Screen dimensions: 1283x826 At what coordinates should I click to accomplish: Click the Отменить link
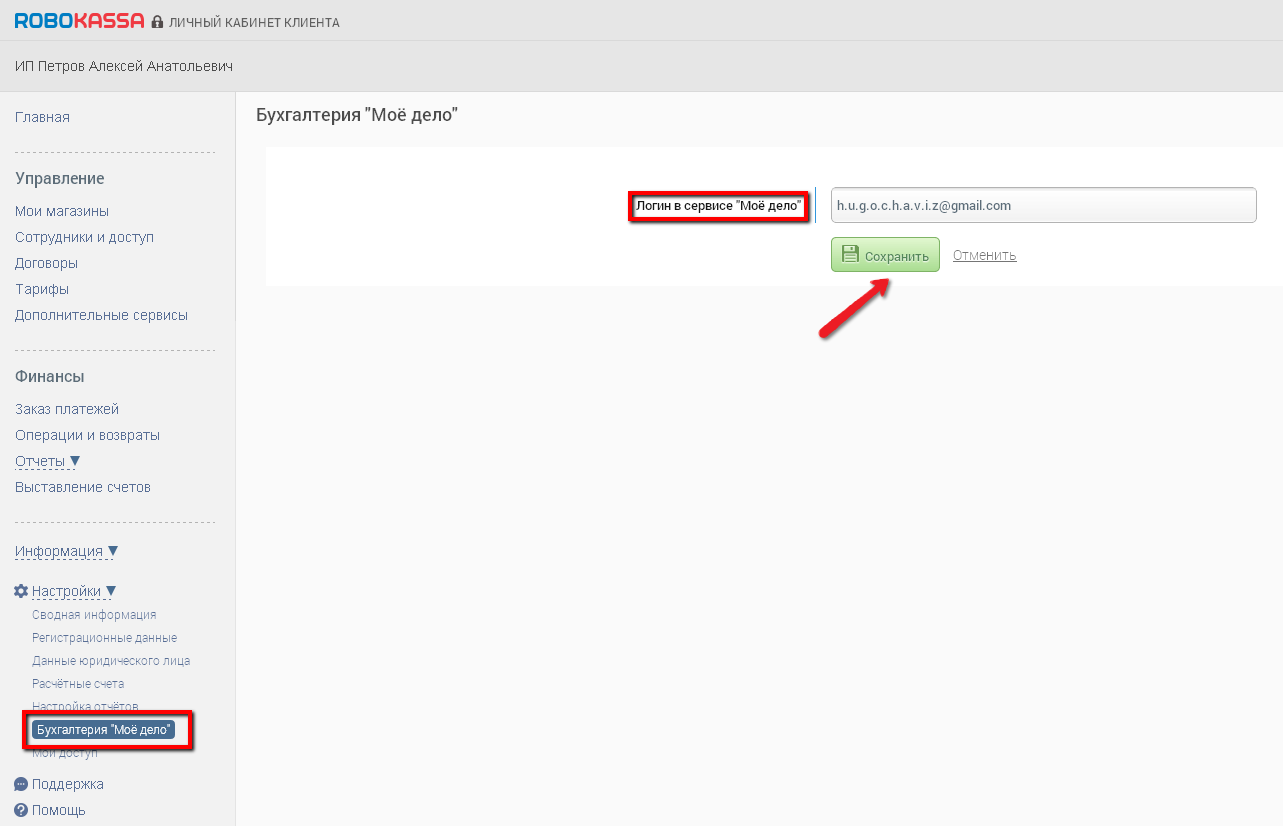click(985, 255)
